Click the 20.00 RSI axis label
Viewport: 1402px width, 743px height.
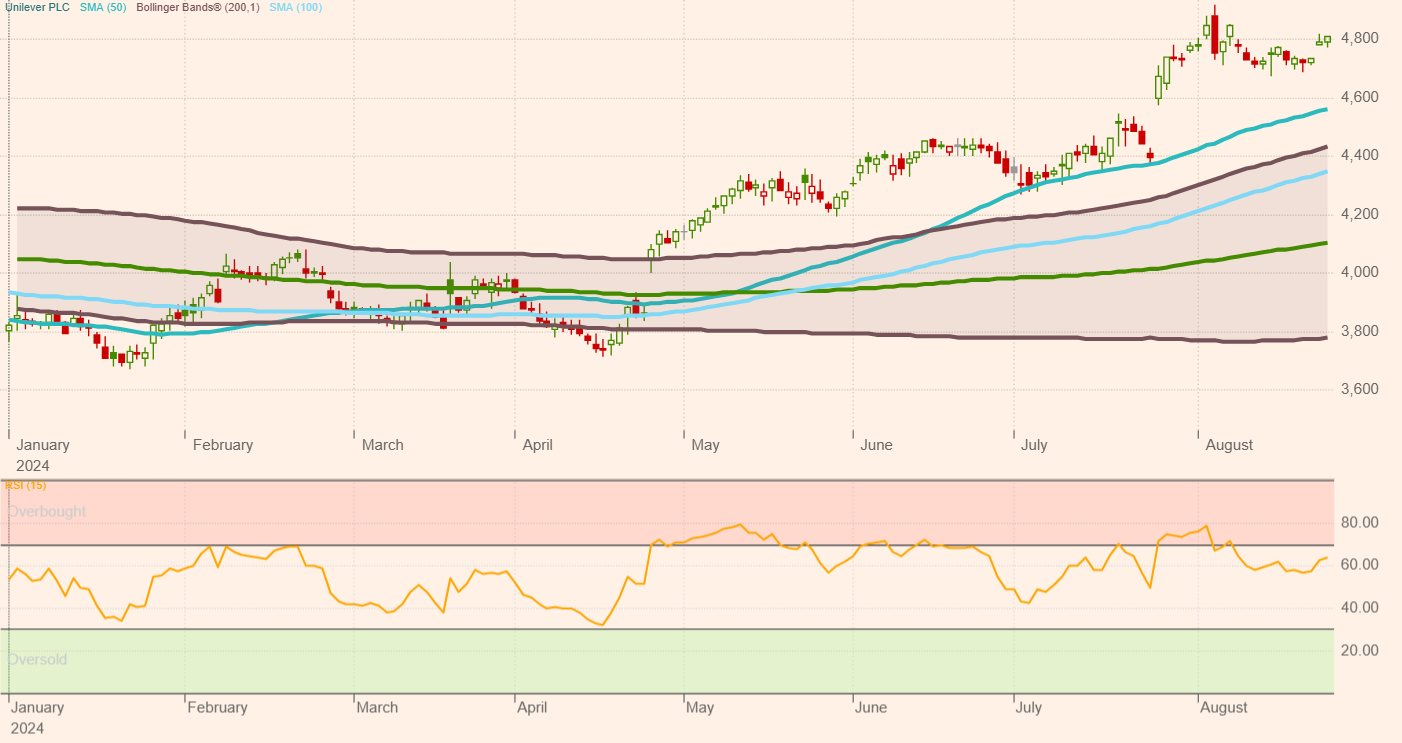[1360, 650]
